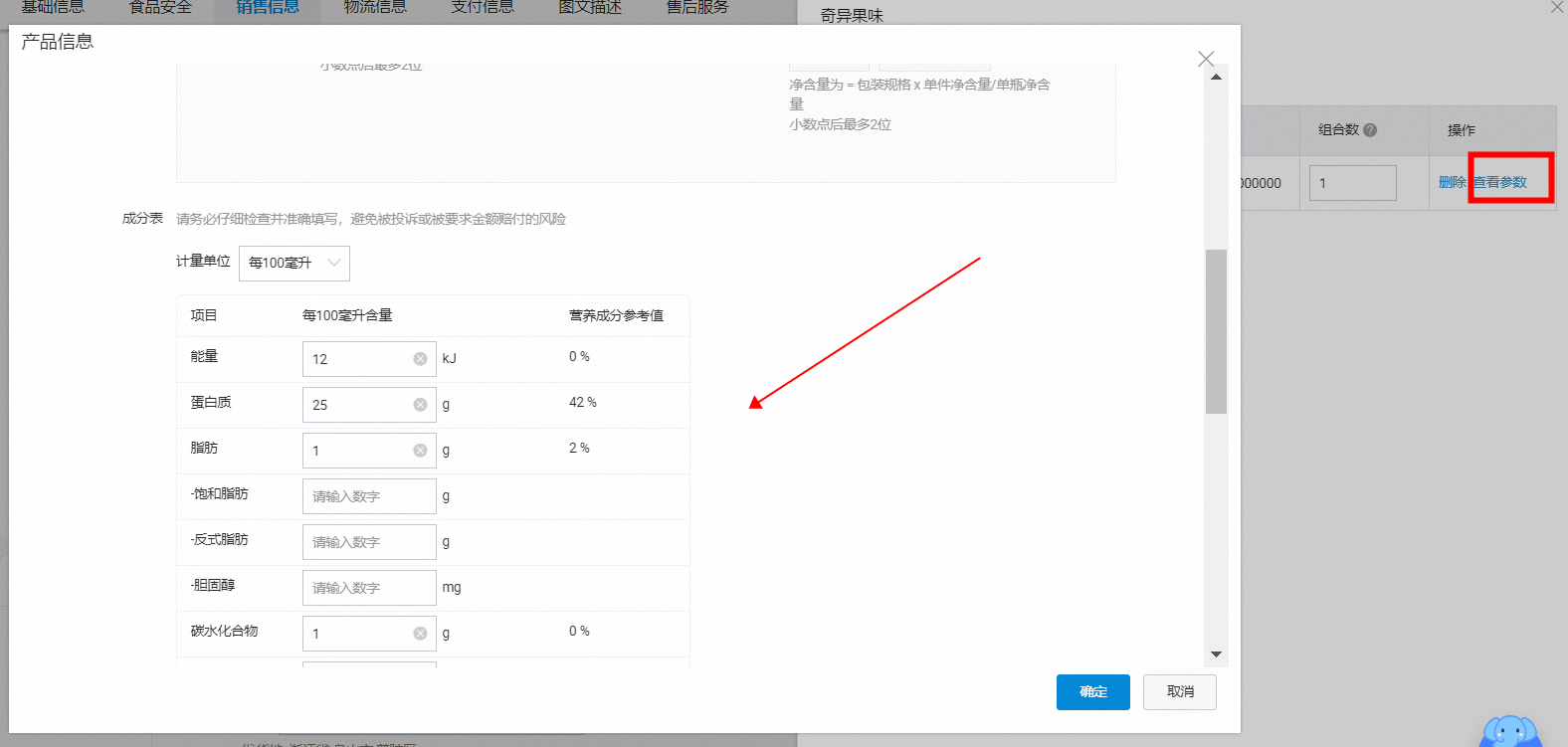Click 删除 link in 操作 column

tap(1452, 182)
